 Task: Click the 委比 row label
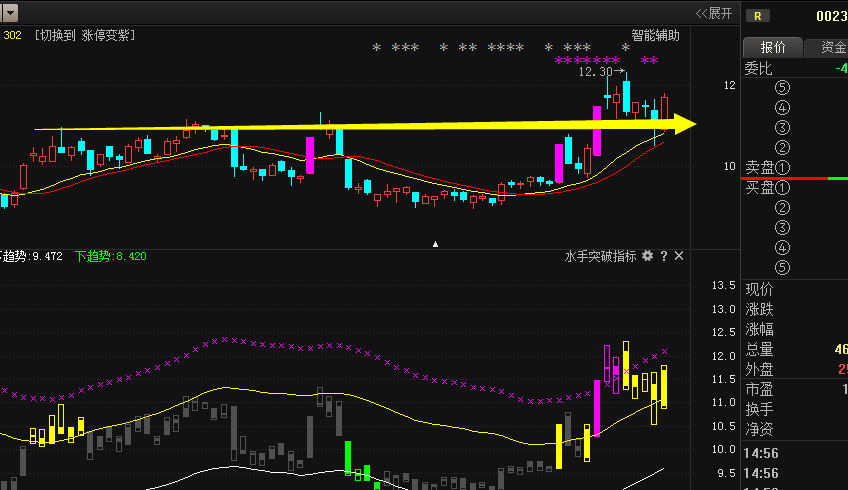coord(759,68)
